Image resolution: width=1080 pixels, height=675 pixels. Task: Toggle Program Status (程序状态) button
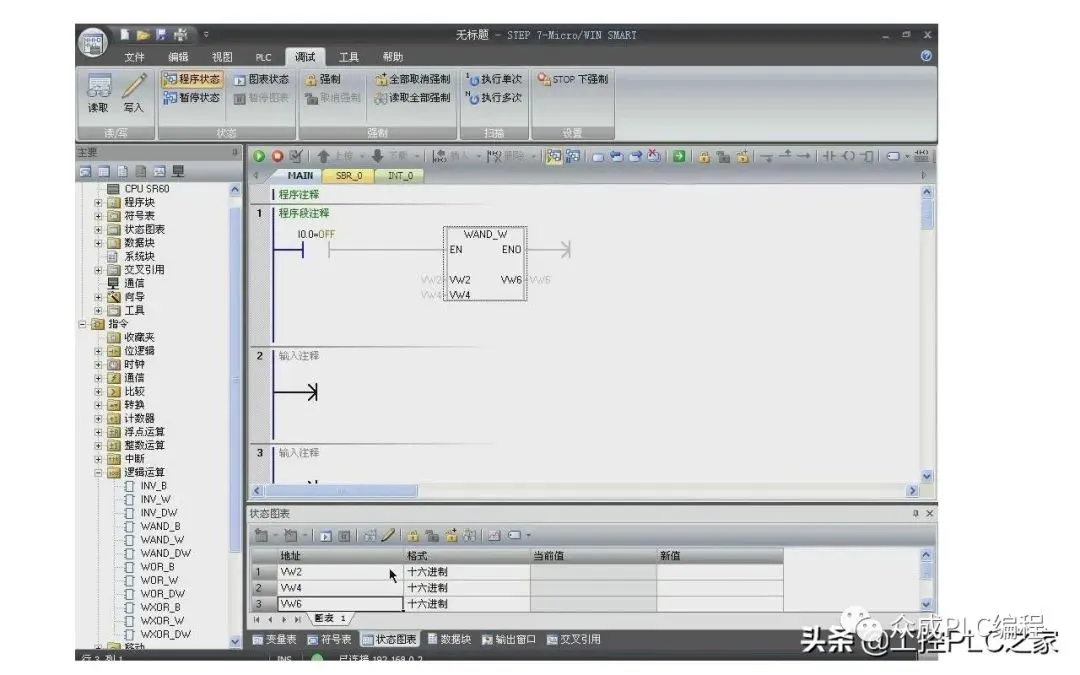192,79
